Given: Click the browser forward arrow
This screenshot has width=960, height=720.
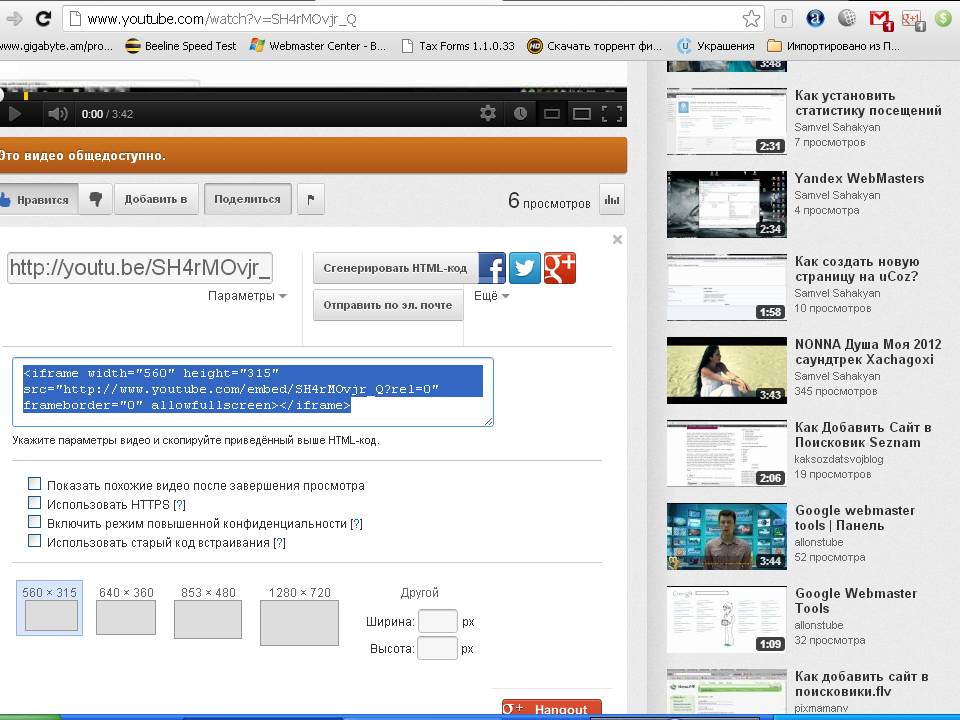Looking at the screenshot, I should pyautogui.click(x=13, y=18).
